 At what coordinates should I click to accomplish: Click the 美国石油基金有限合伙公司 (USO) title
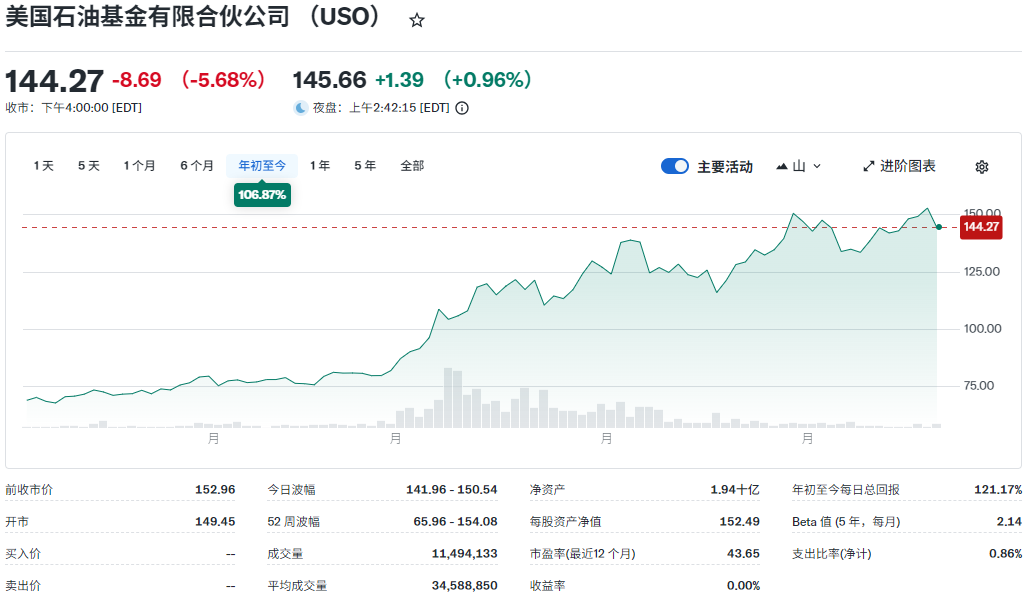coord(194,17)
